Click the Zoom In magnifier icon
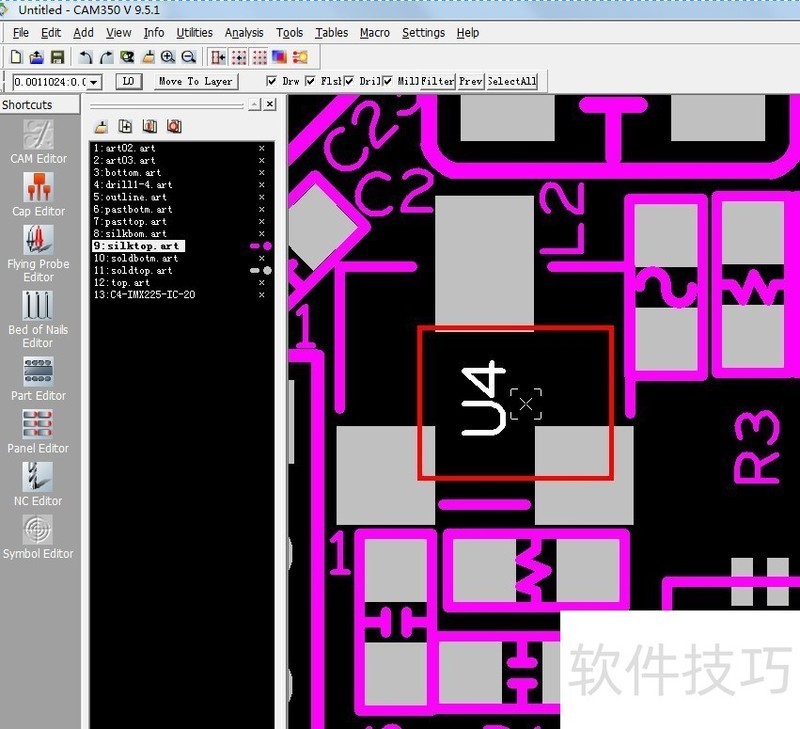The height and width of the screenshot is (729, 800). (168, 57)
